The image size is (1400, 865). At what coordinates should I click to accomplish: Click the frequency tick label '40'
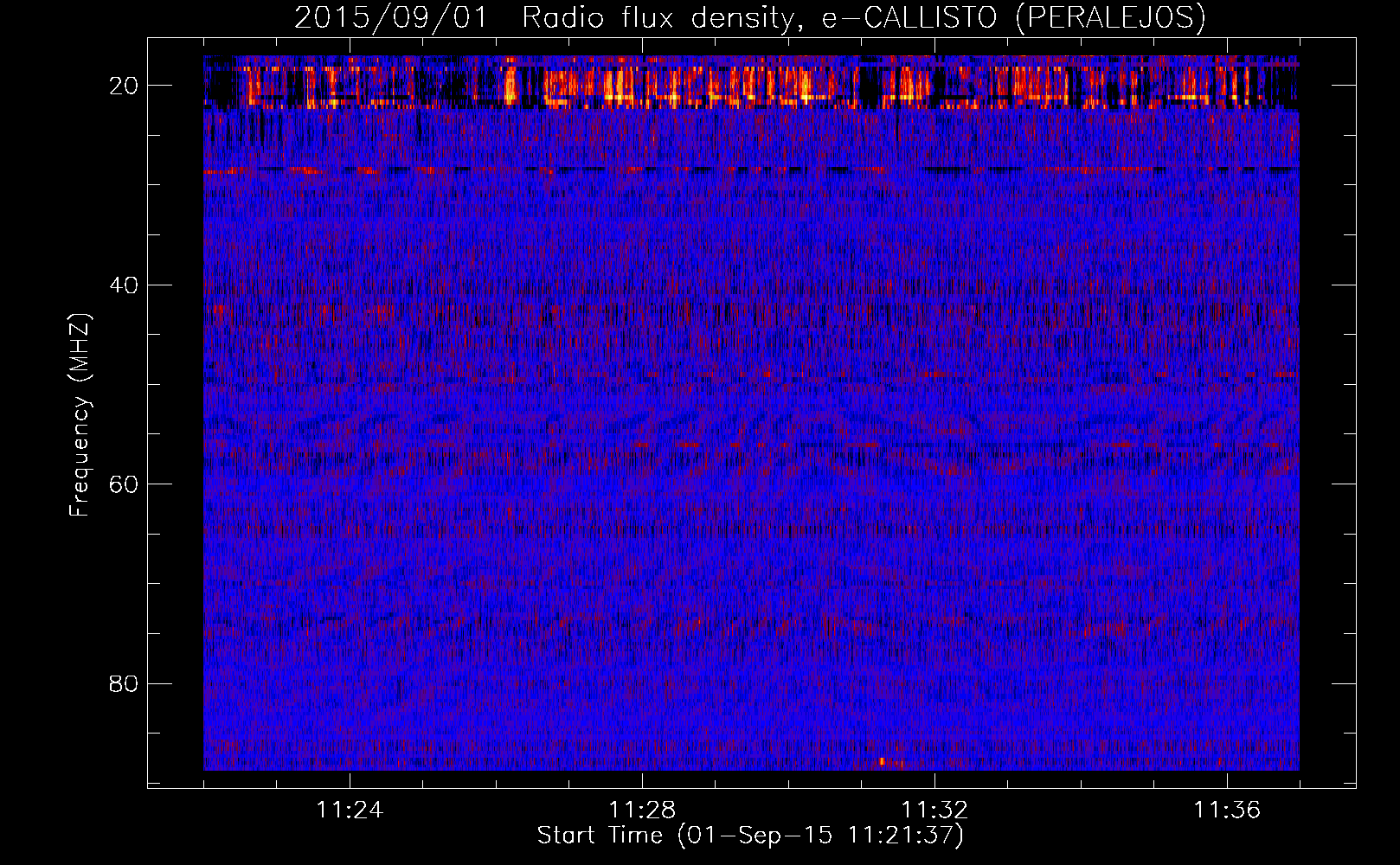124,285
